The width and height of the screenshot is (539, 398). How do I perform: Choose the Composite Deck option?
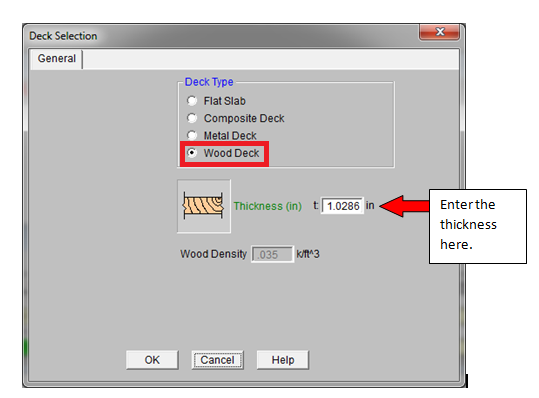coord(192,118)
